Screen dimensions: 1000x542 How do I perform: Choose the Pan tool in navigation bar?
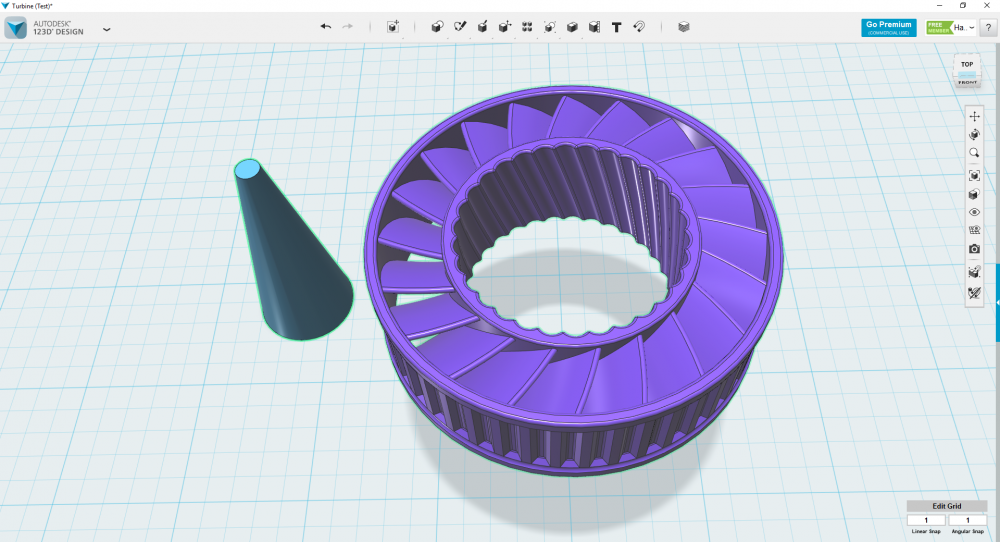pos(974,116)
